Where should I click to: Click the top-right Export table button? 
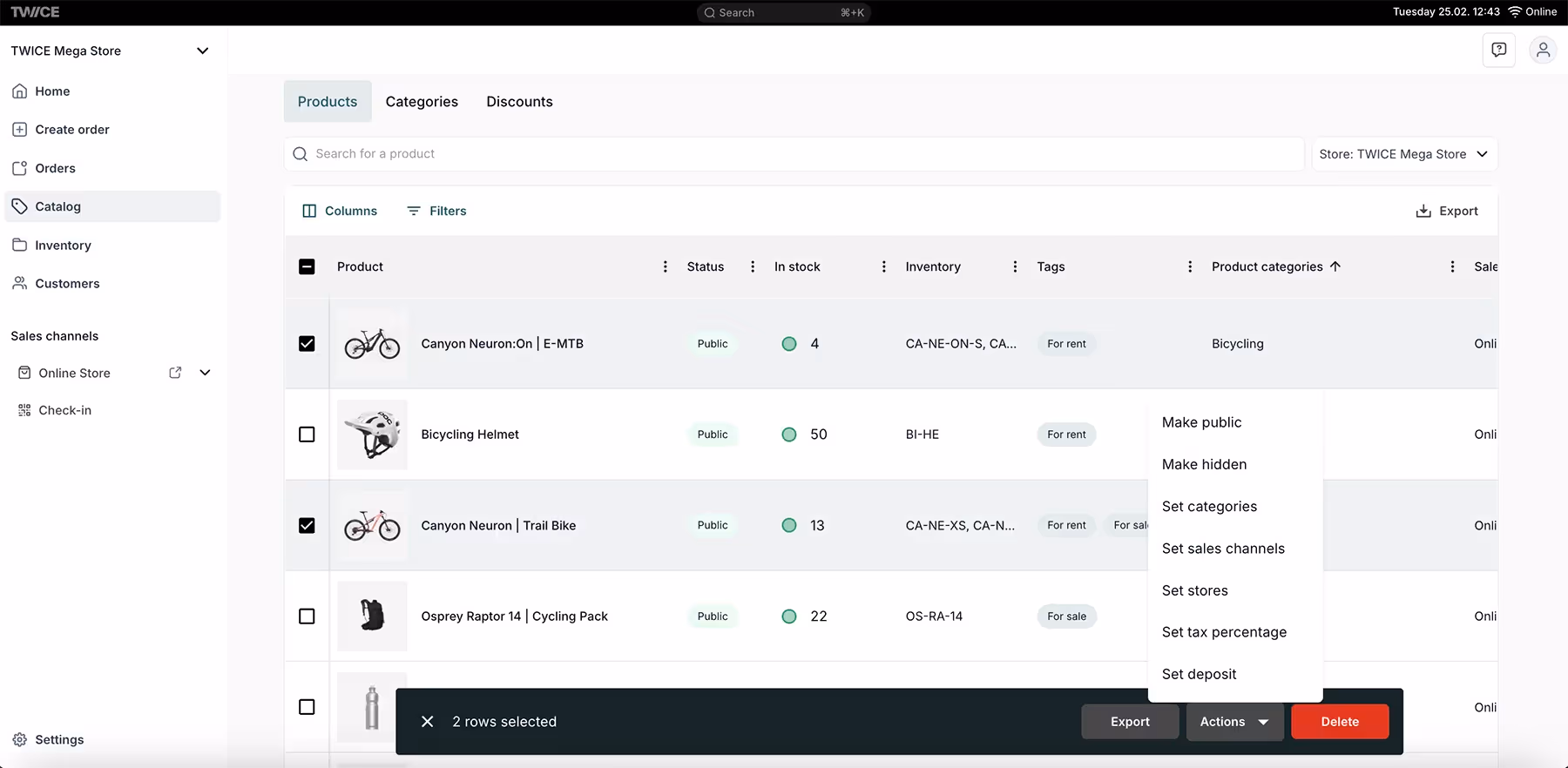(1447, 211)
